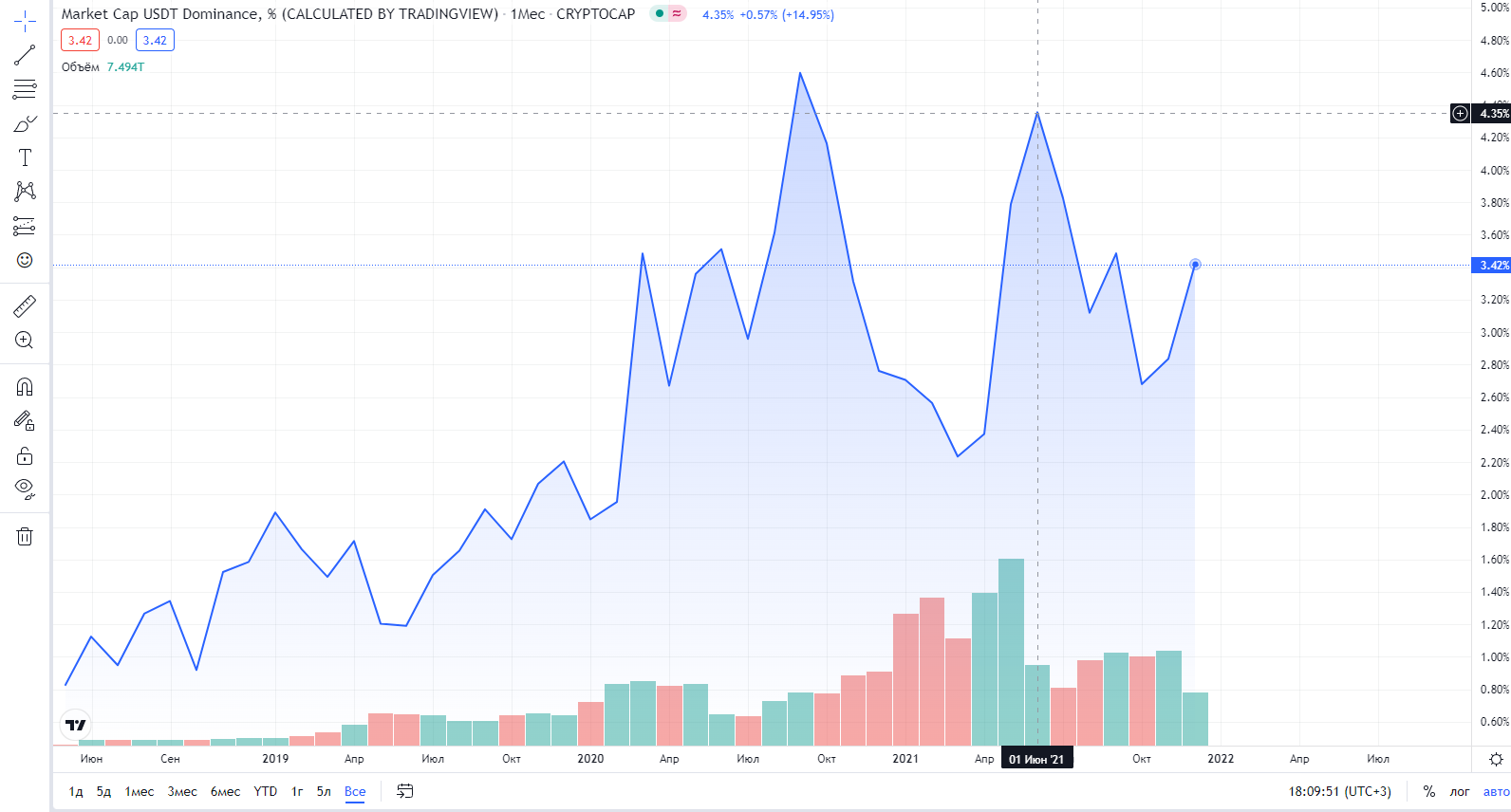
Task: Set time range to 1мес
Action: [140, 791]
